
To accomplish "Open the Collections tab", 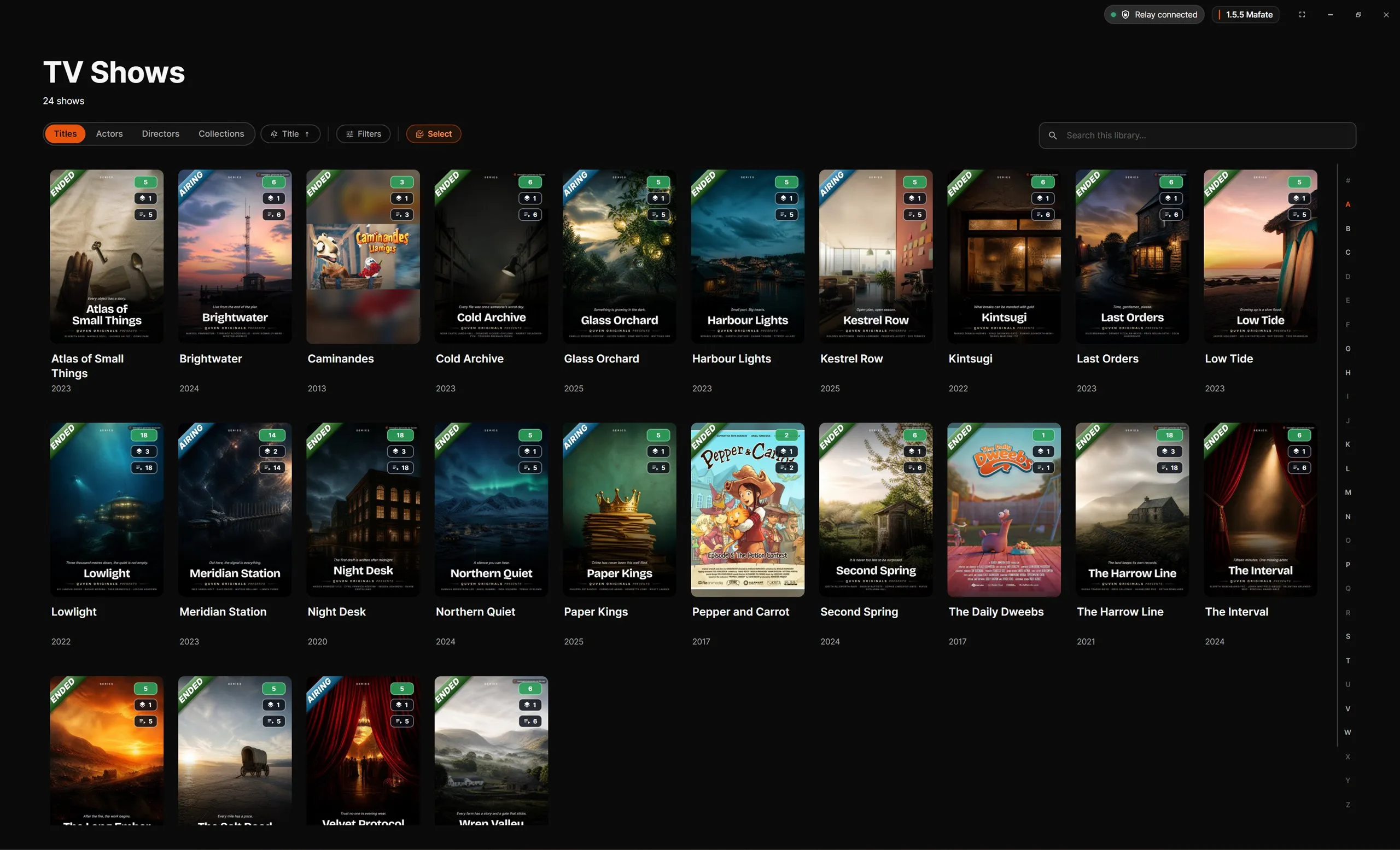I will (x=221, y=134).
